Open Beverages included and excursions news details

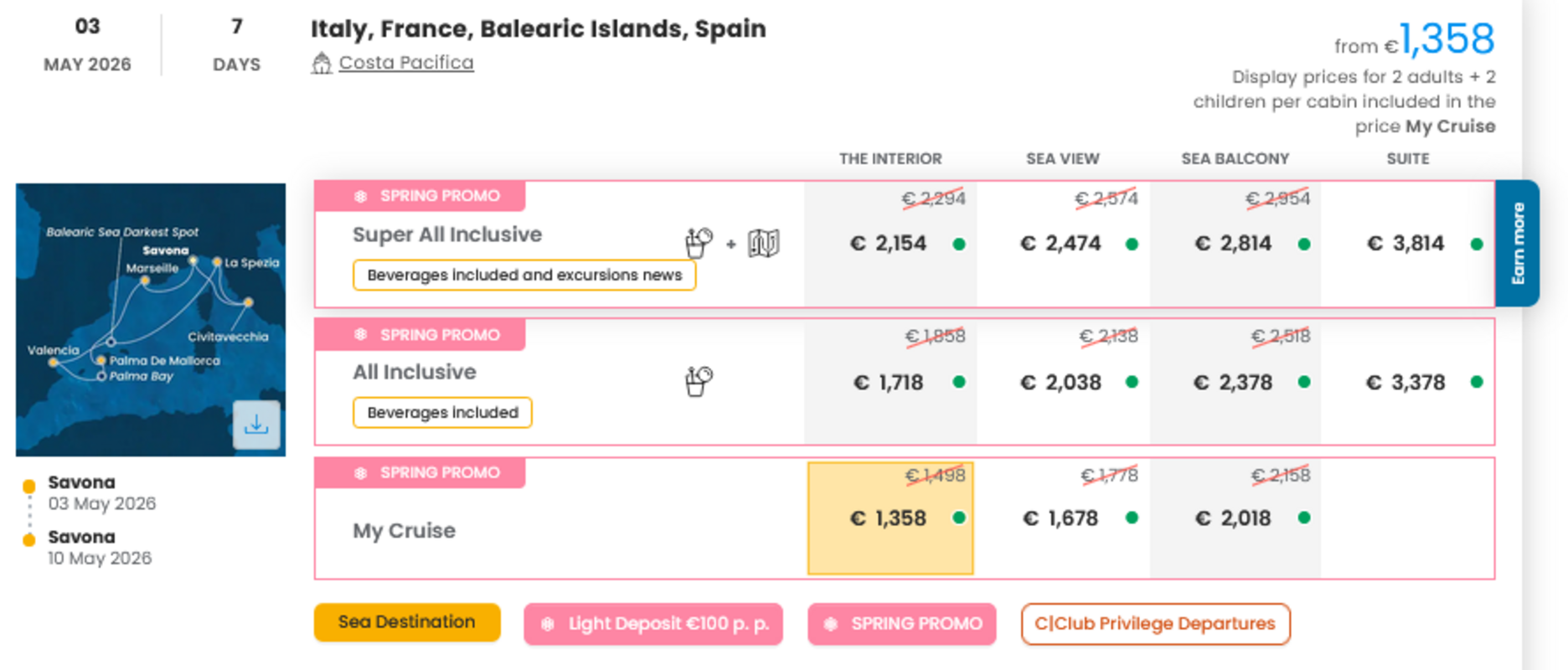pos(524,275)
